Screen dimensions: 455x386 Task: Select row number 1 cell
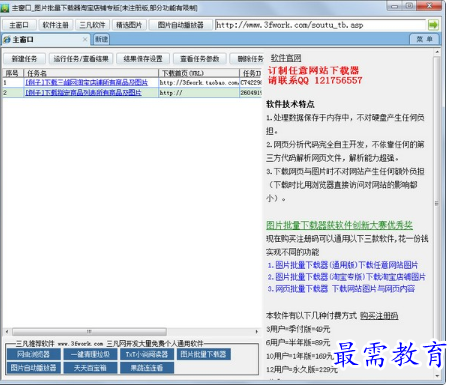click(13, 82)
